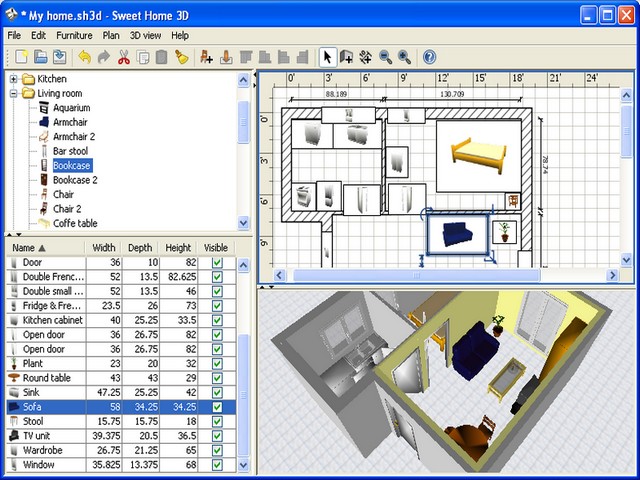Image resolution: width=640 pixels, height=480 pixels.
Task: Toggle visibility checkbox for Door
Action: tap(217, 262)
